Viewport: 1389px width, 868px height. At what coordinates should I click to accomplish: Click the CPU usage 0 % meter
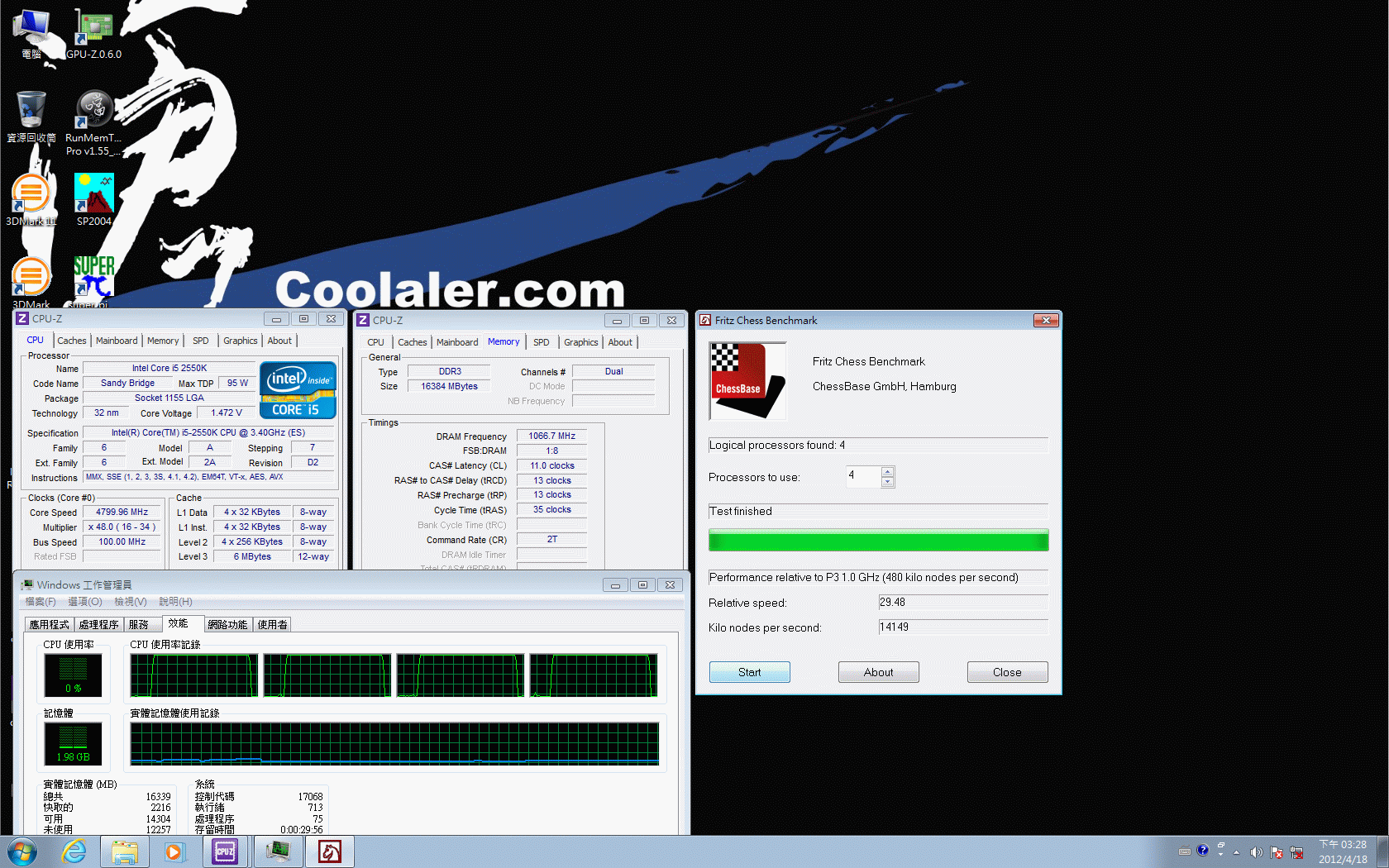[73, 675]
